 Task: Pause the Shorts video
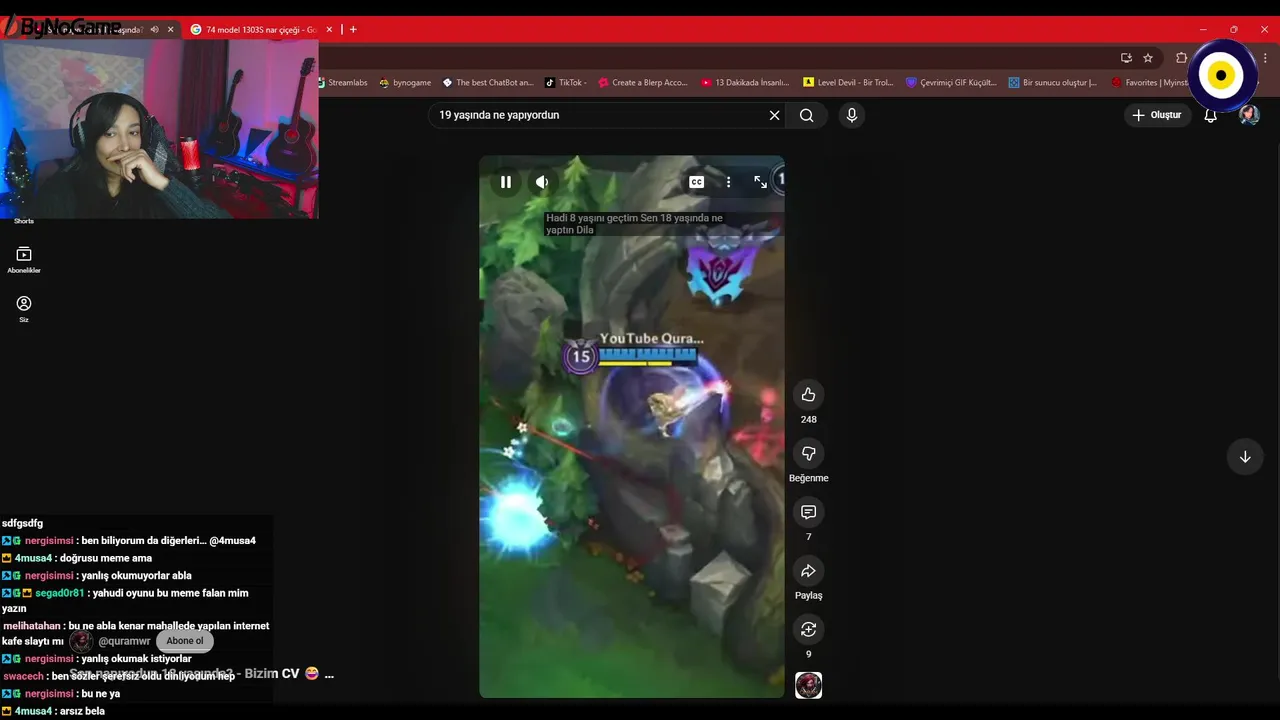506,182
